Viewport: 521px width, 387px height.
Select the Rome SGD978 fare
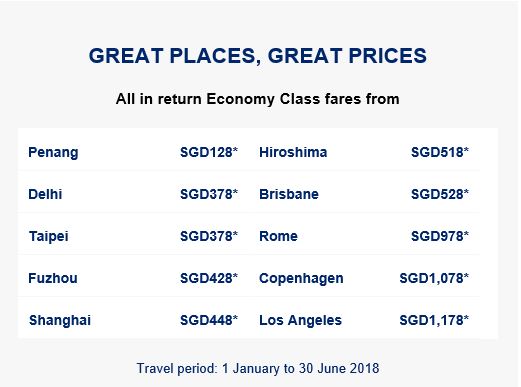pos(440,236)
